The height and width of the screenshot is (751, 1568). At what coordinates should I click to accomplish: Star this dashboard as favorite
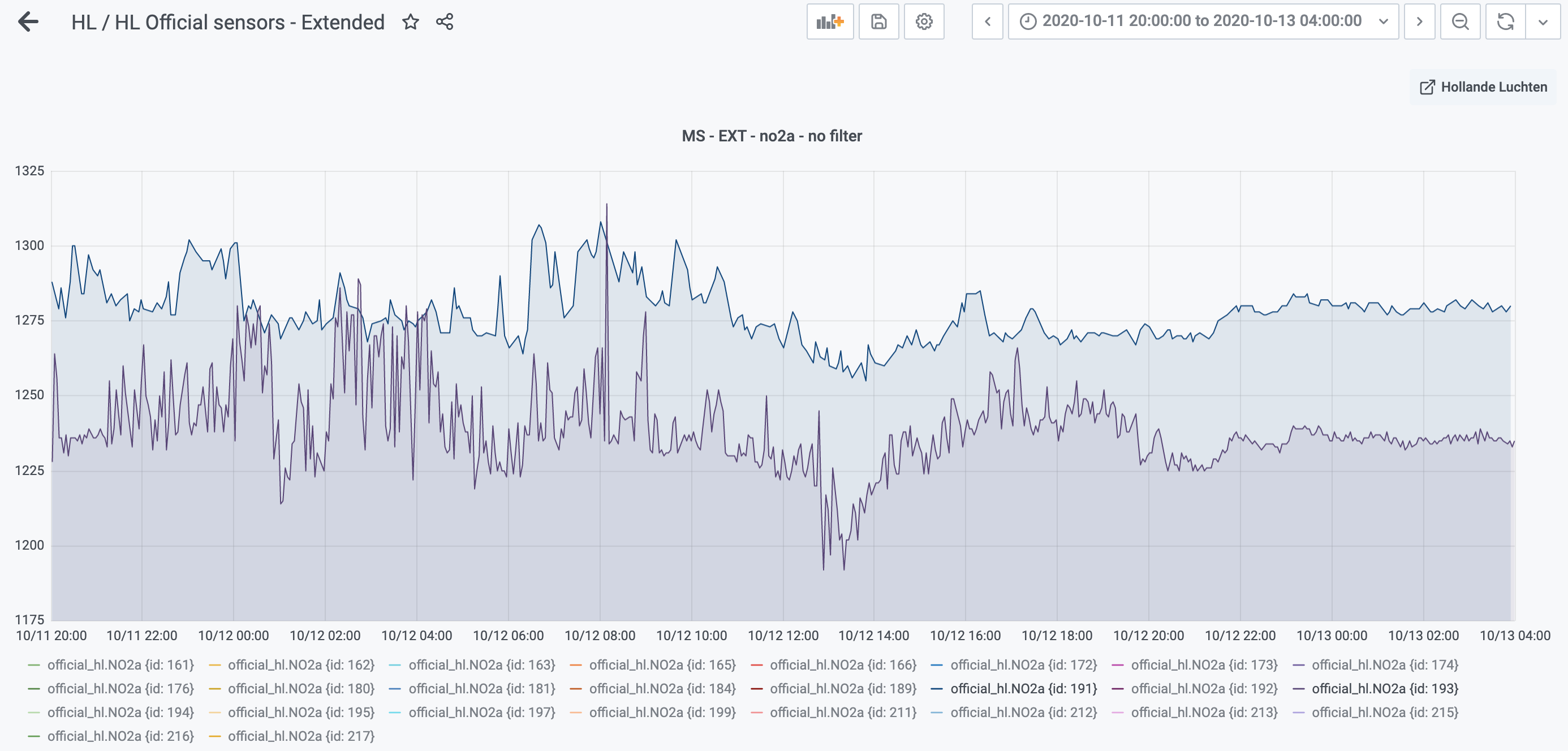(411, 22)
